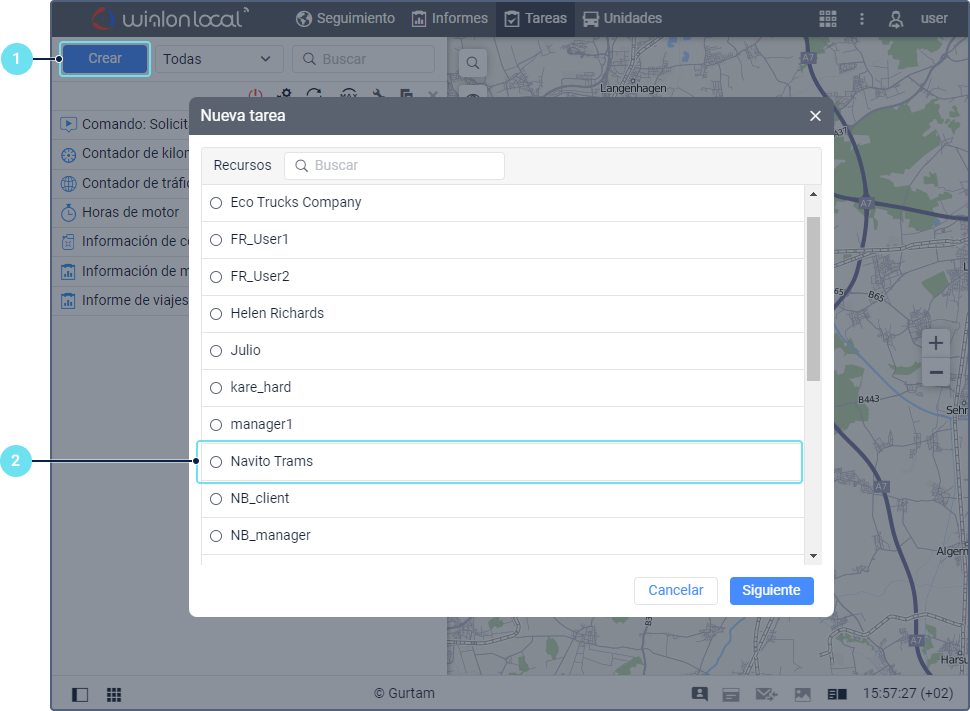
Task: Click the Contador de kilometraje gauge icon
Action: click(x=68, y=154)
